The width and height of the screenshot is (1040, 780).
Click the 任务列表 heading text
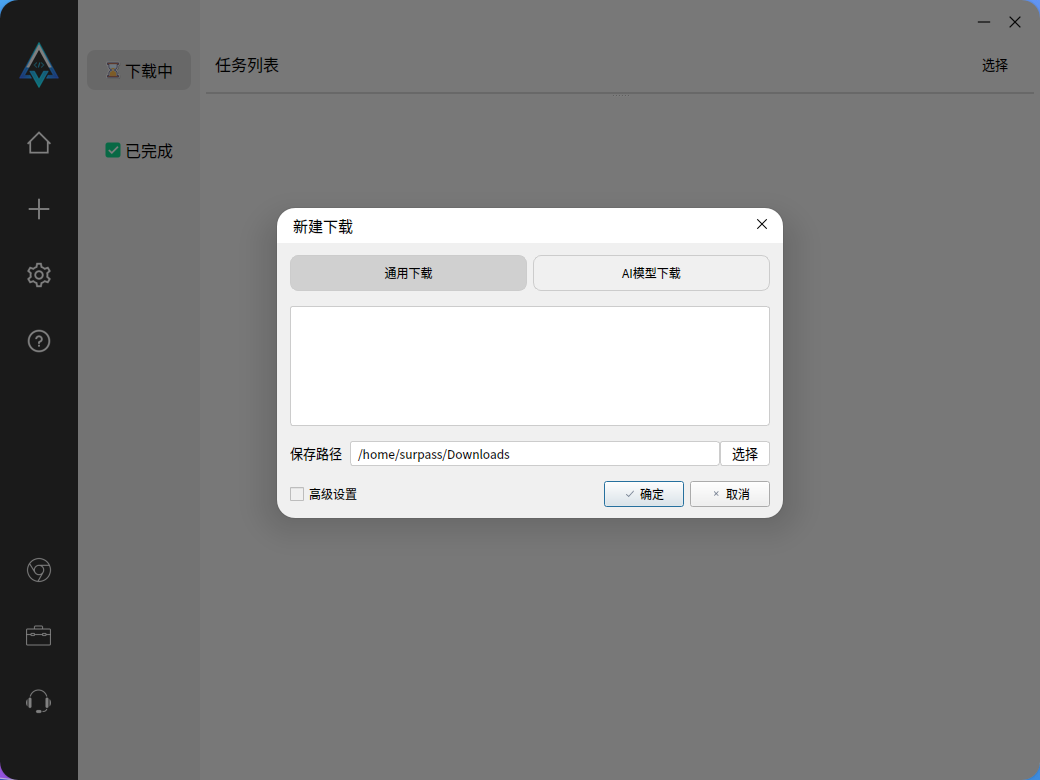[247, 65]
